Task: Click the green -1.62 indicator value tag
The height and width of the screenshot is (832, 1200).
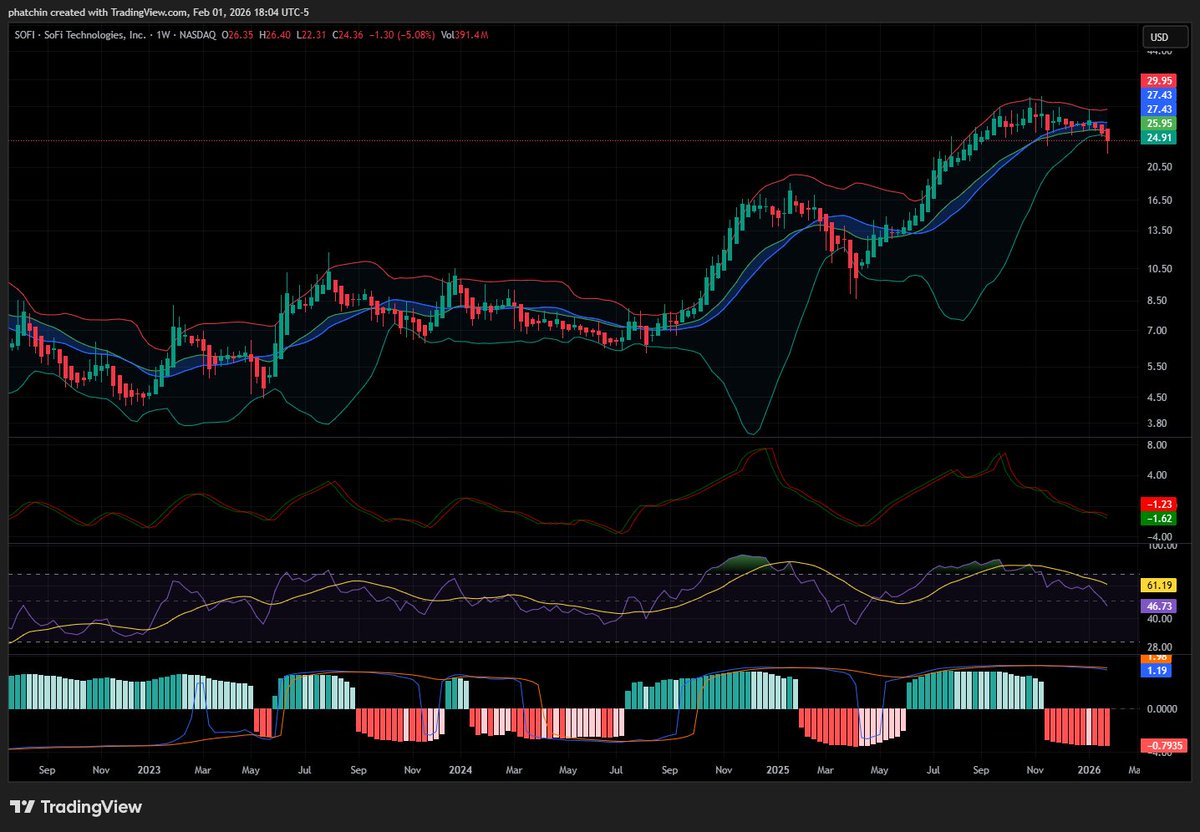Action: coord(1158,518)
